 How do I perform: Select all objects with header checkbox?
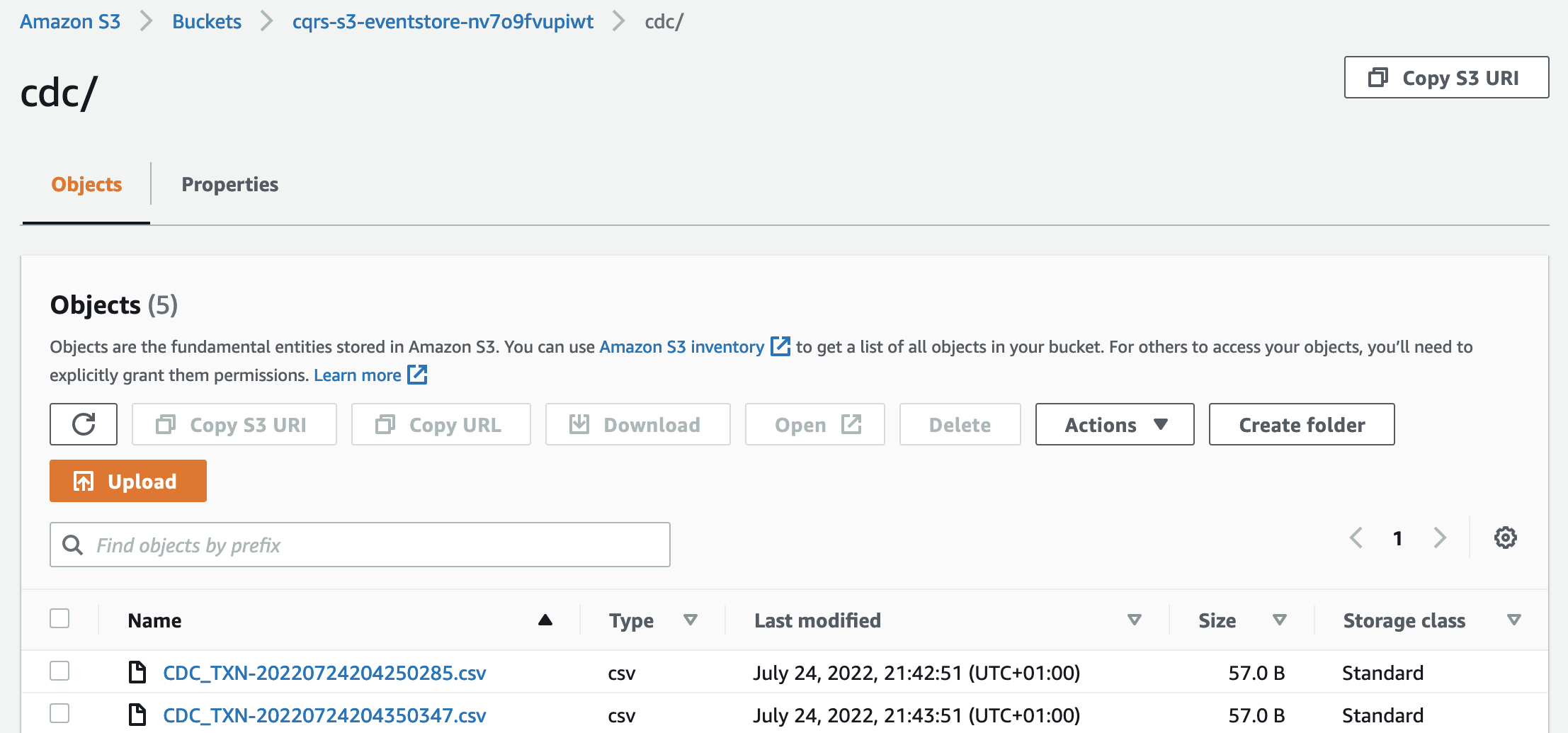click(x=59, y=618)
